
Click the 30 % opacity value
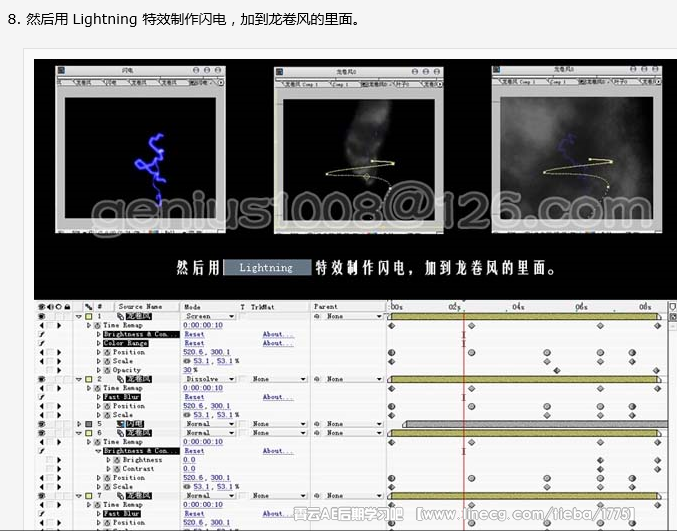[x=190, y=370]
